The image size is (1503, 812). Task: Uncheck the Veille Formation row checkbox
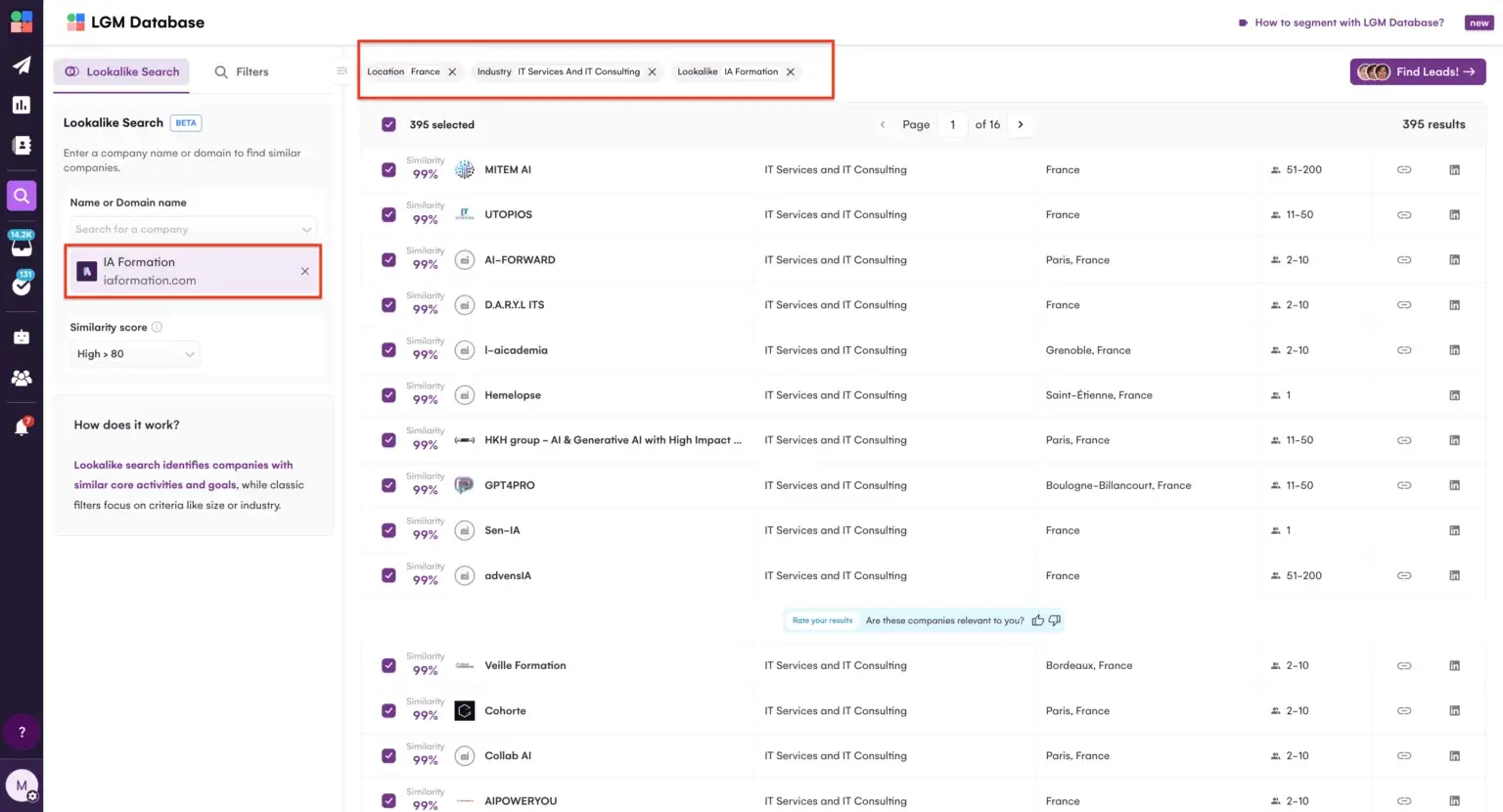388,666
